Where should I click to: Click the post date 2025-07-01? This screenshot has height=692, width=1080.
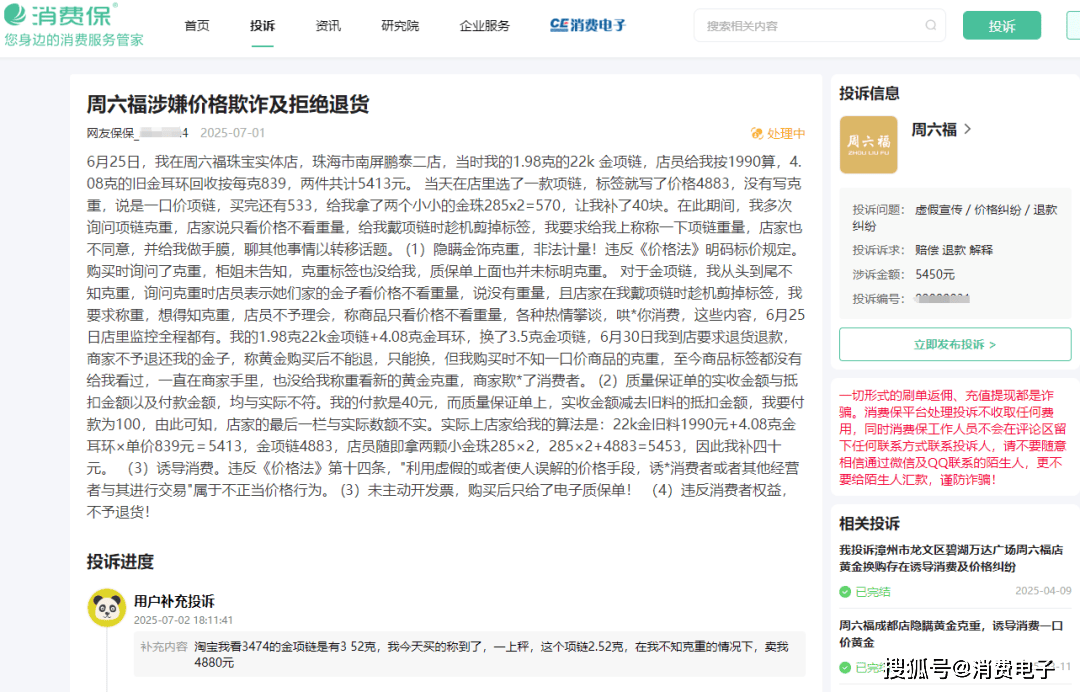[x=232, y=133]
